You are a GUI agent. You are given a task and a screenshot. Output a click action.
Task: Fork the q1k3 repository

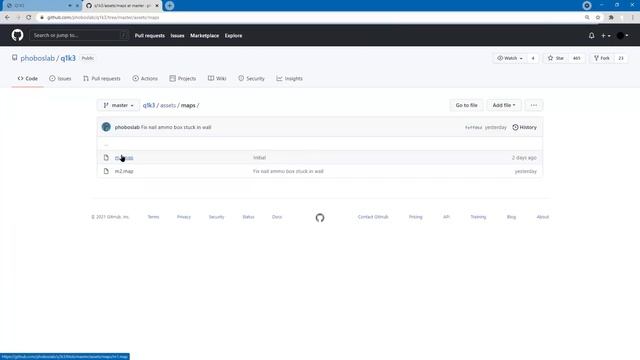coord(602,58)
